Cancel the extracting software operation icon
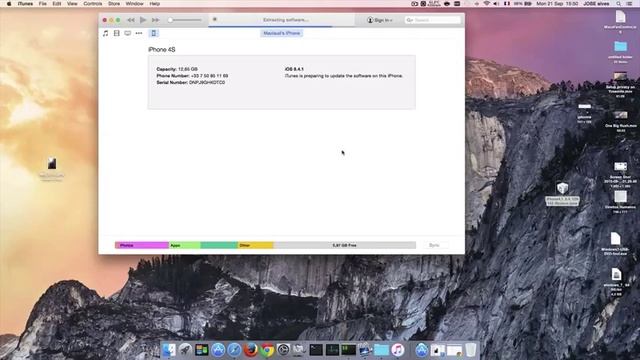 [215, 19]
